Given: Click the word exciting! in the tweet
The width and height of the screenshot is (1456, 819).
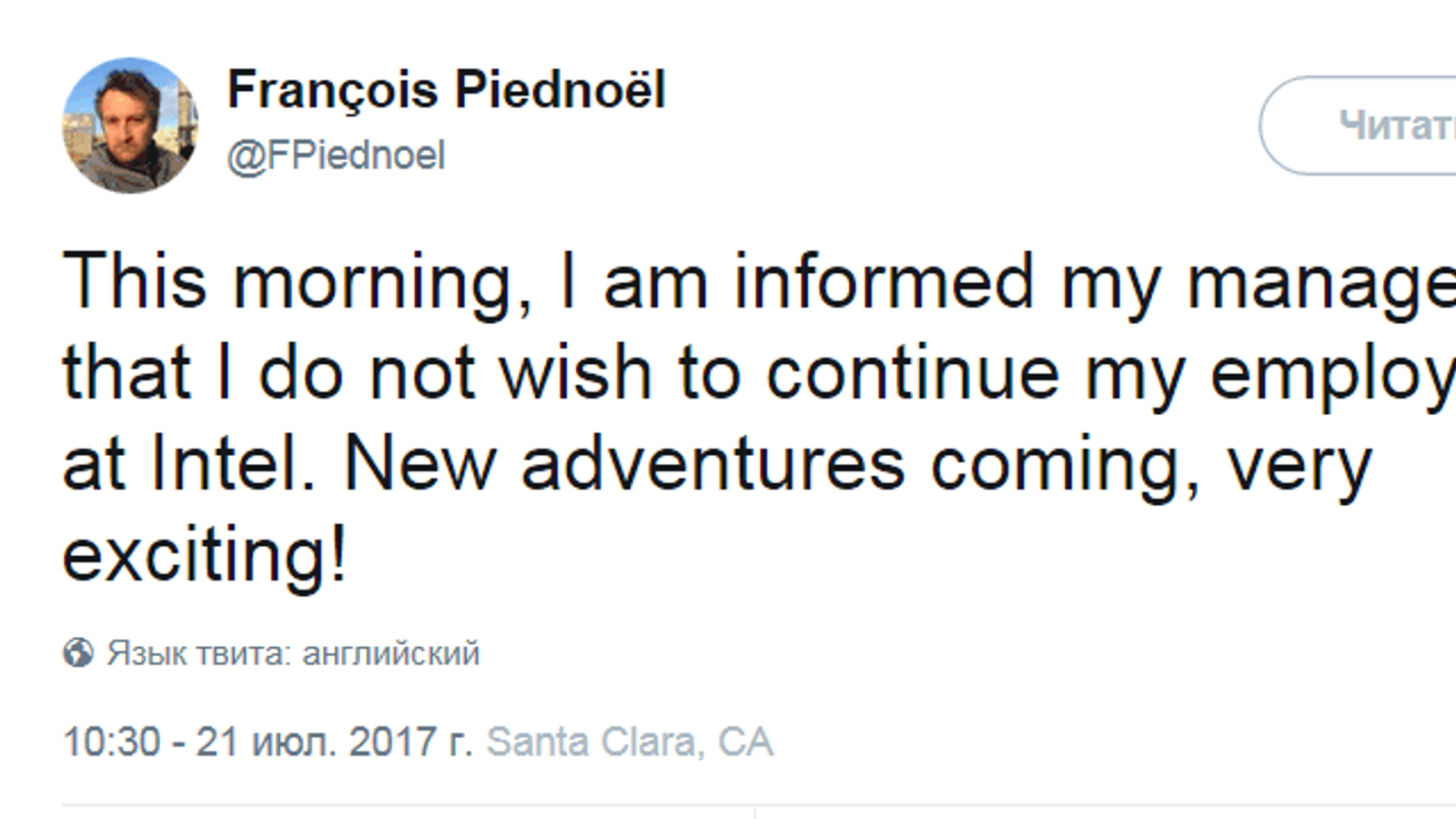Looking at the screenshot, I should tap(205, 554).
